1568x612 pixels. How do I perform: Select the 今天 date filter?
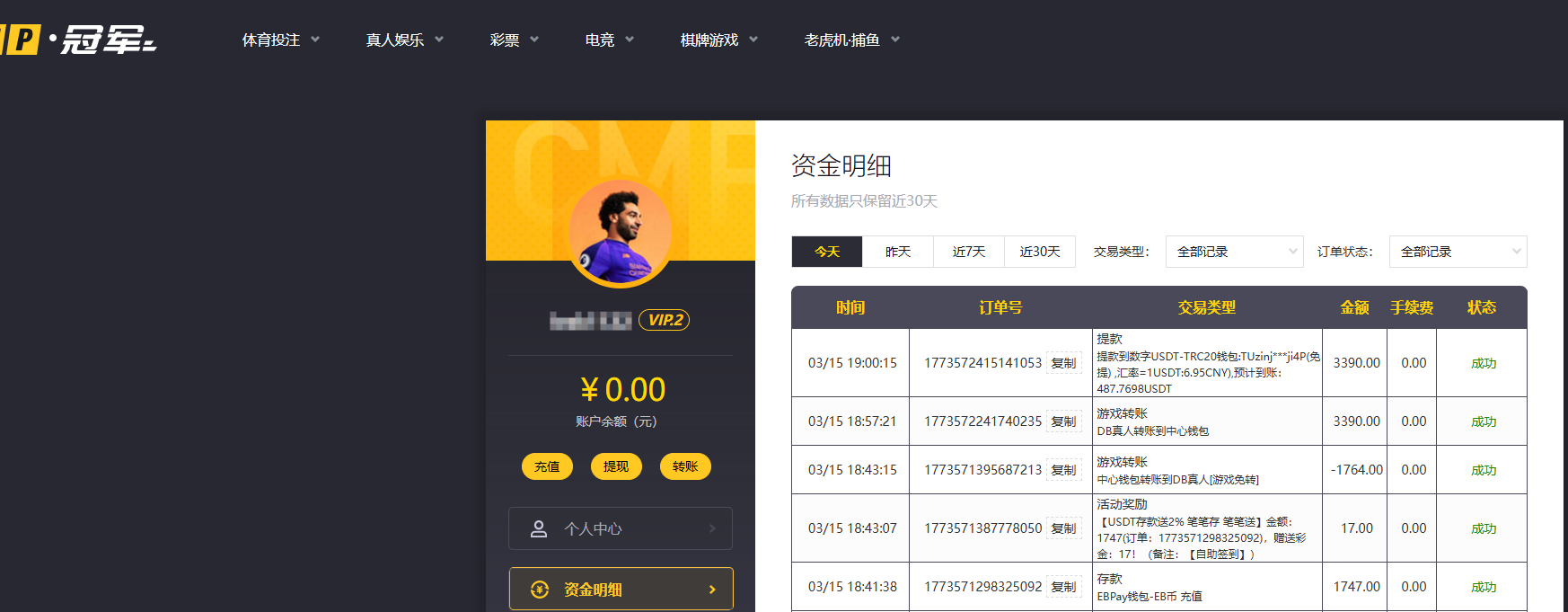(x=827, y=252)
